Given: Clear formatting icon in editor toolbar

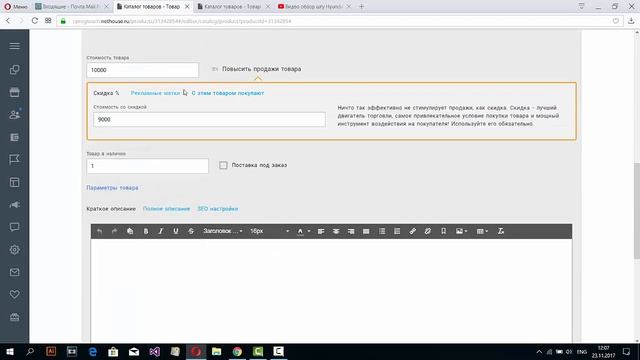Looking at the screenshot, I should coord(501,231).
